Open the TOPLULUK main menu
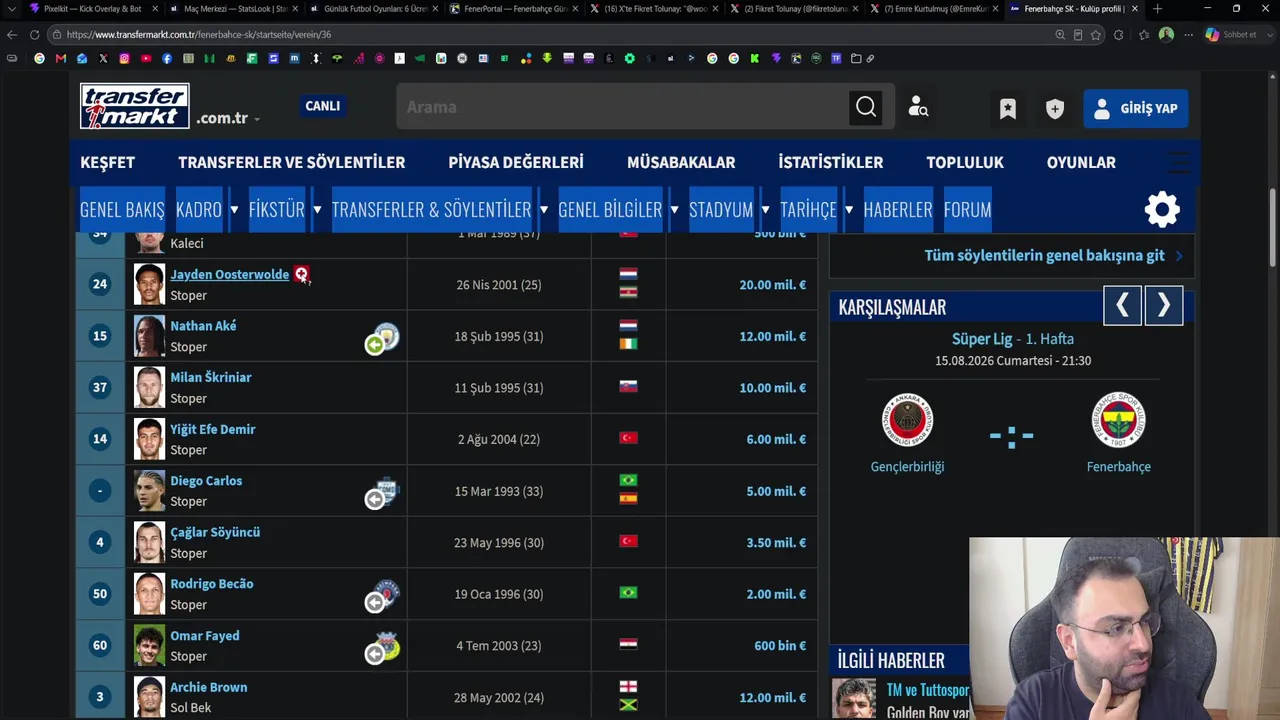 click(965, 162)
